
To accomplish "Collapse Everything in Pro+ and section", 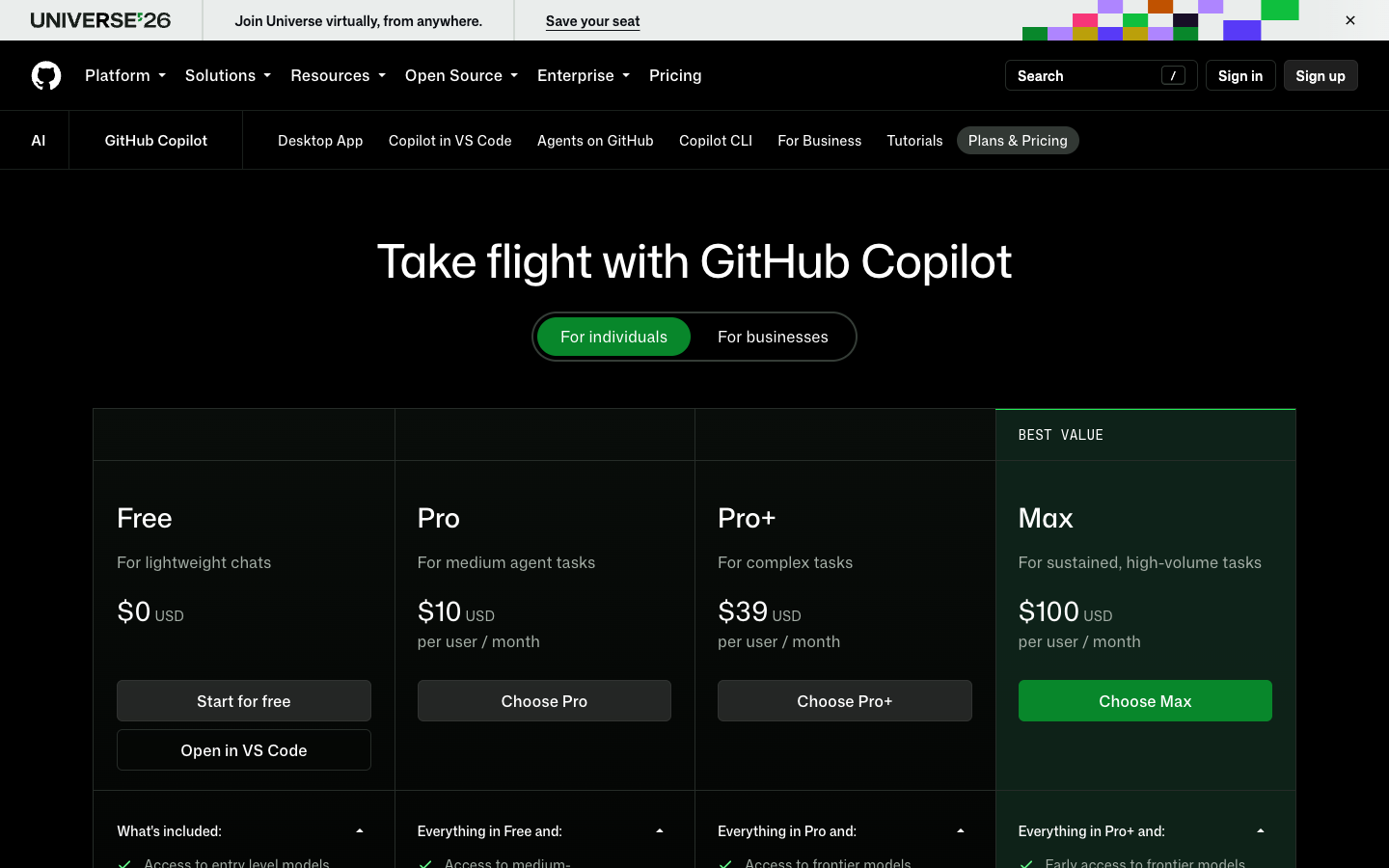I will tap(1145, 831).
